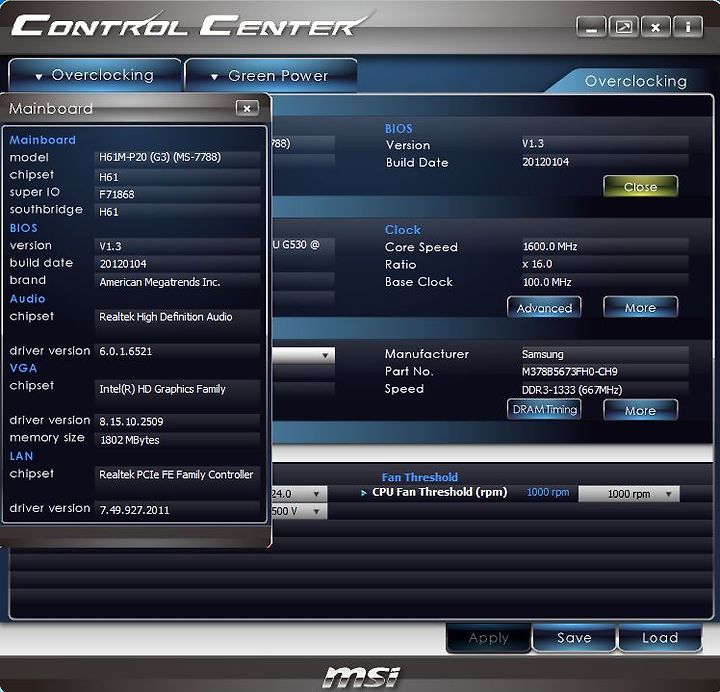The width and height of the screenshot is (720, 692).
Task: Open Advanced clock settings
Action: 544,307
